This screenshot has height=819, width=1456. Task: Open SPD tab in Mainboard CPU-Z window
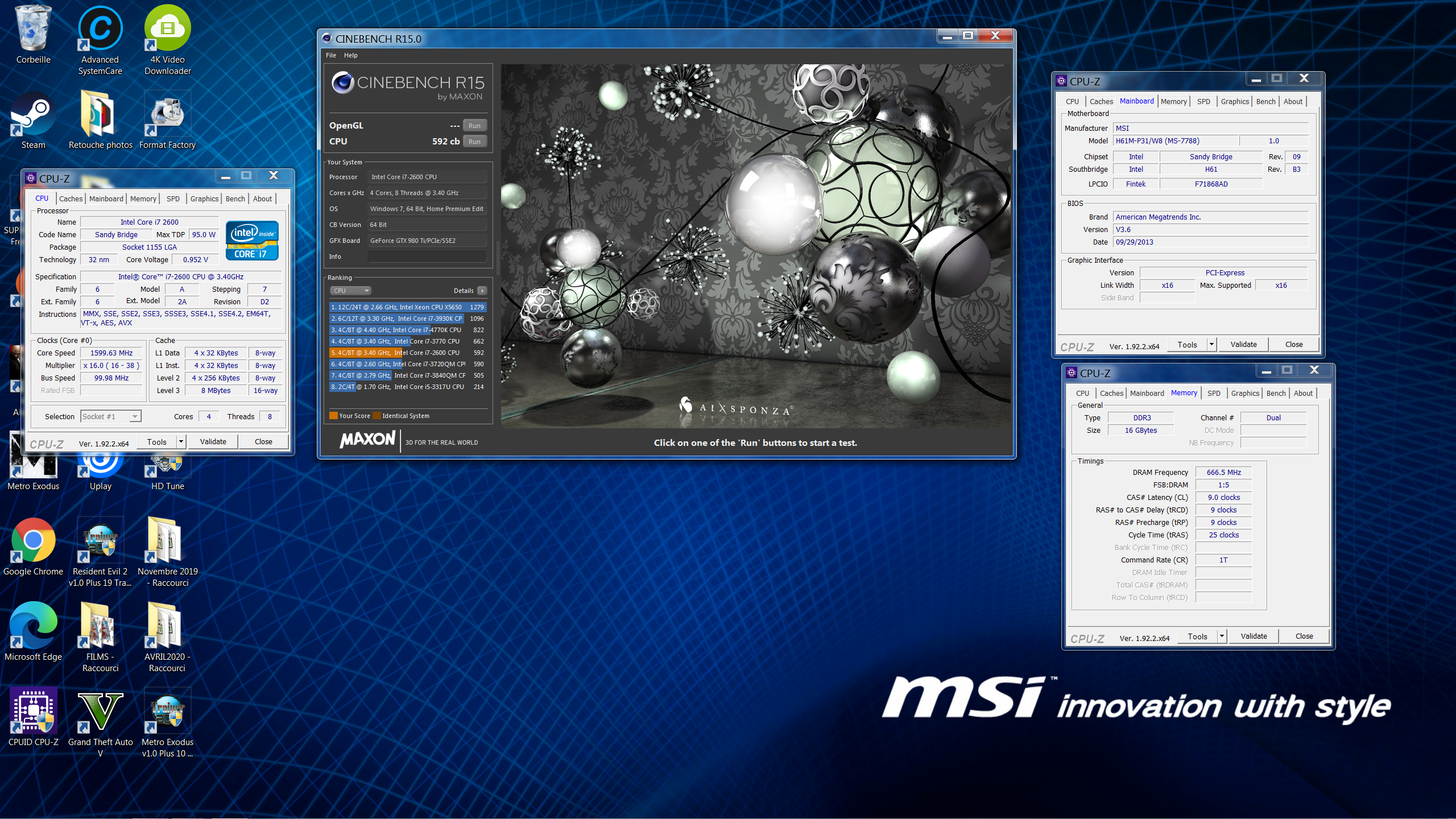click(1203, 101)
